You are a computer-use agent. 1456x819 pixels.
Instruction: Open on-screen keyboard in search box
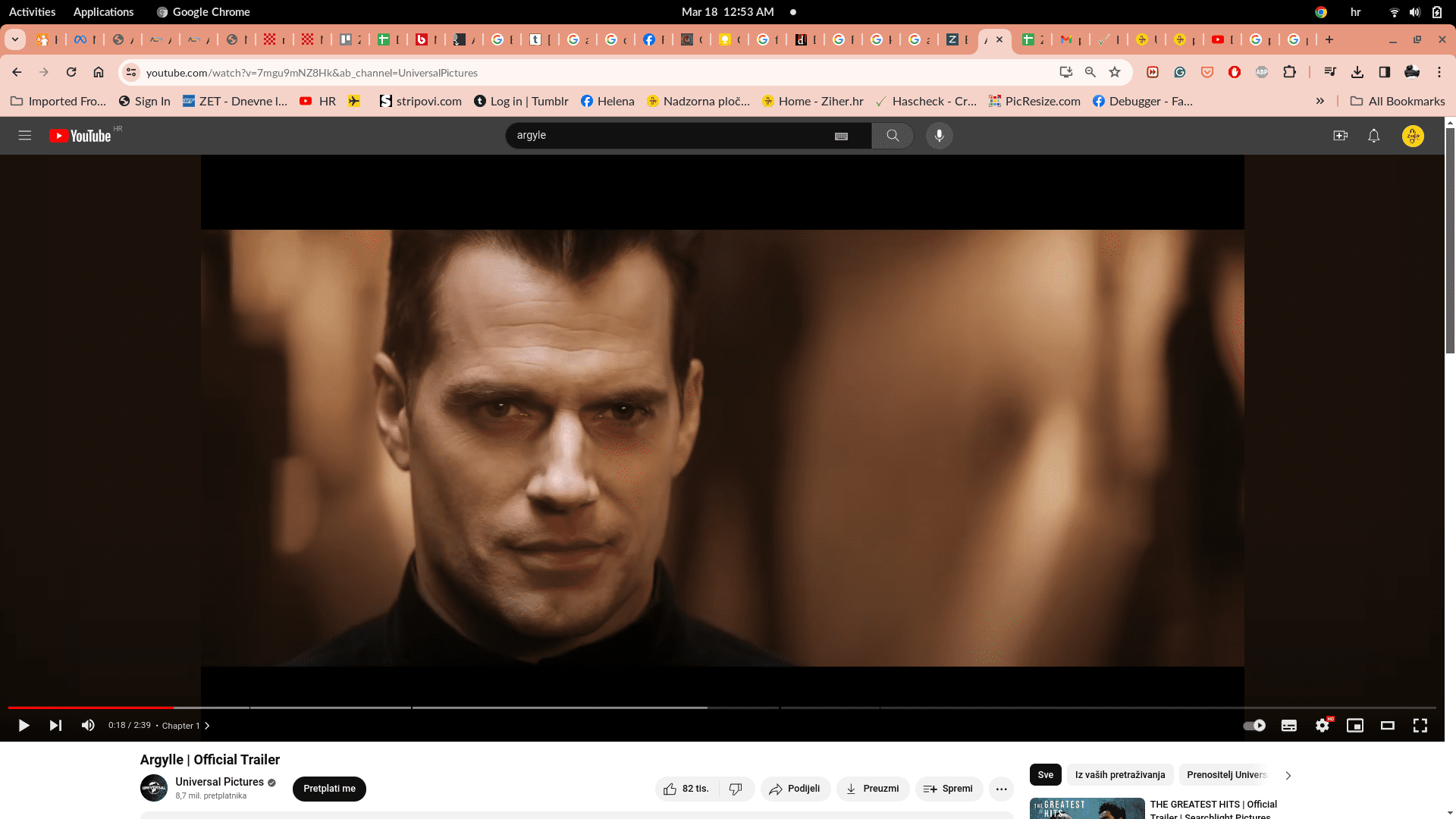(841, 136)
